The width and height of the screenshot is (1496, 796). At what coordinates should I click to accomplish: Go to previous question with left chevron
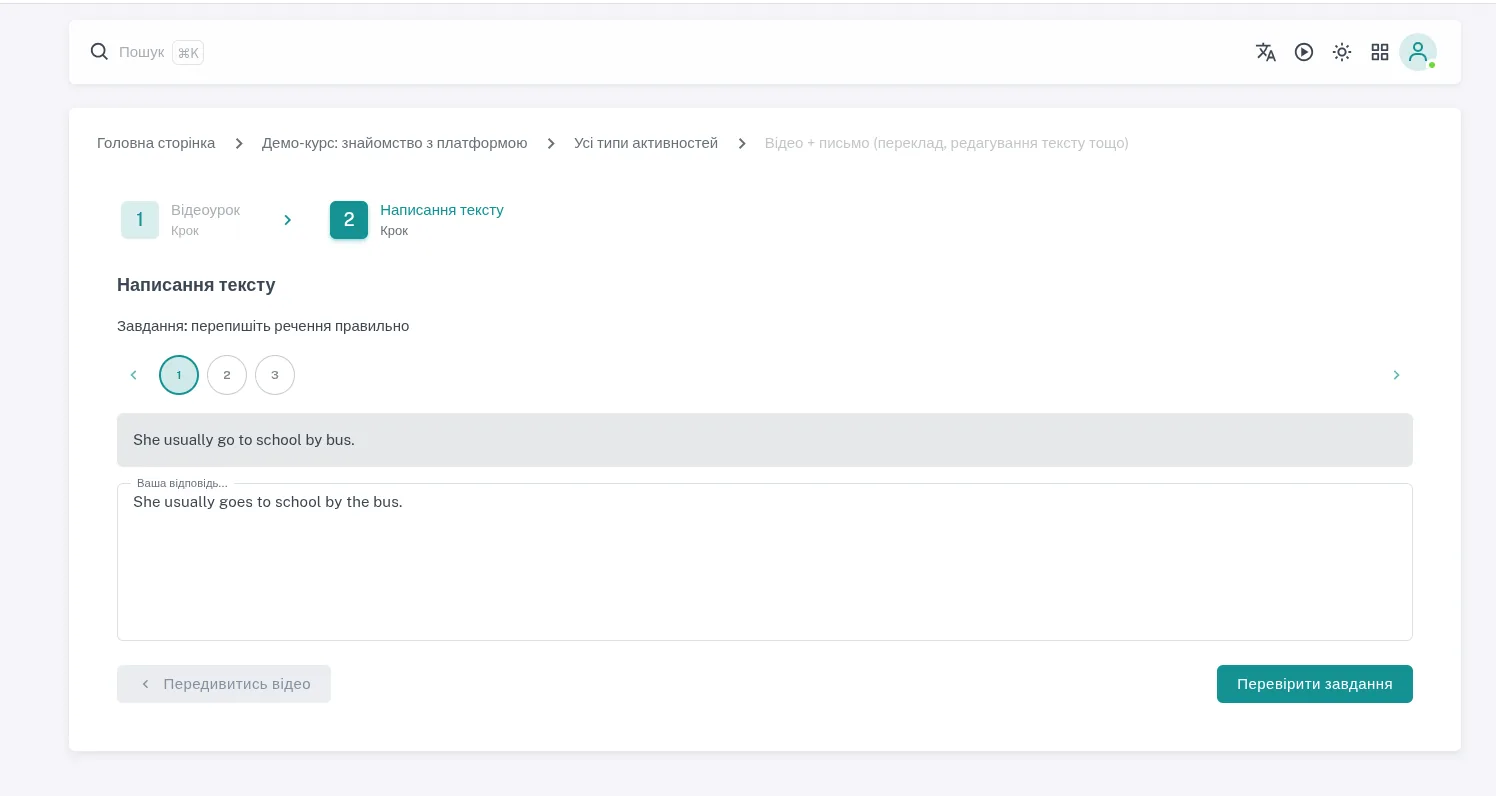(x=133, y=375)
